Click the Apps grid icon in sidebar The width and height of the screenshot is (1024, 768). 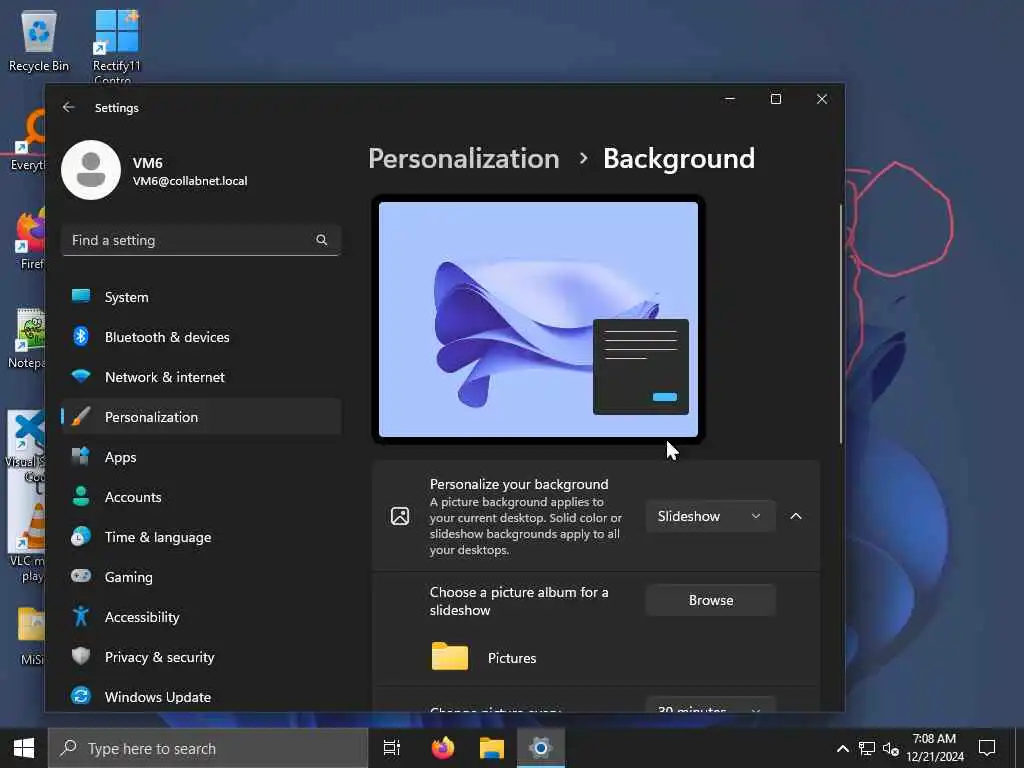coord(81,456)
